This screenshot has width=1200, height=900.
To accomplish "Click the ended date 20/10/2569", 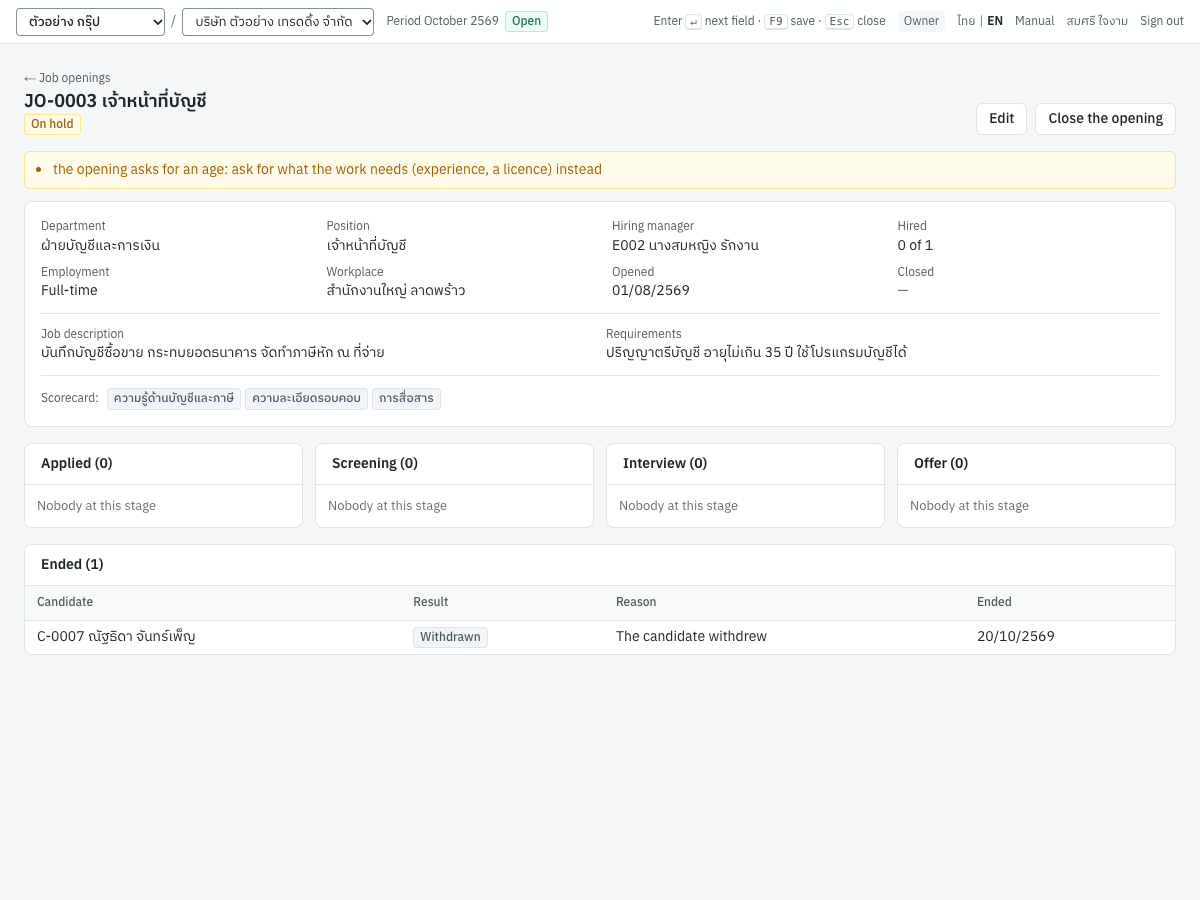I will [x=1016, y=637].
